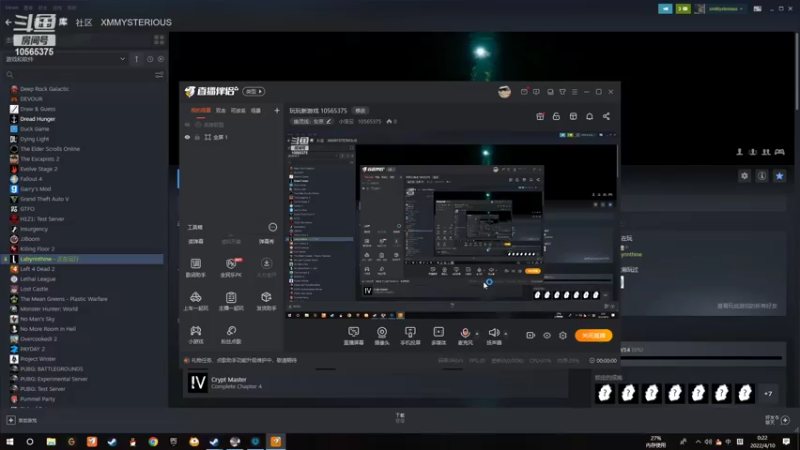Add 摄像头 camera source
800x450 pixels.
pyautogui.click(x=382, y=336)
